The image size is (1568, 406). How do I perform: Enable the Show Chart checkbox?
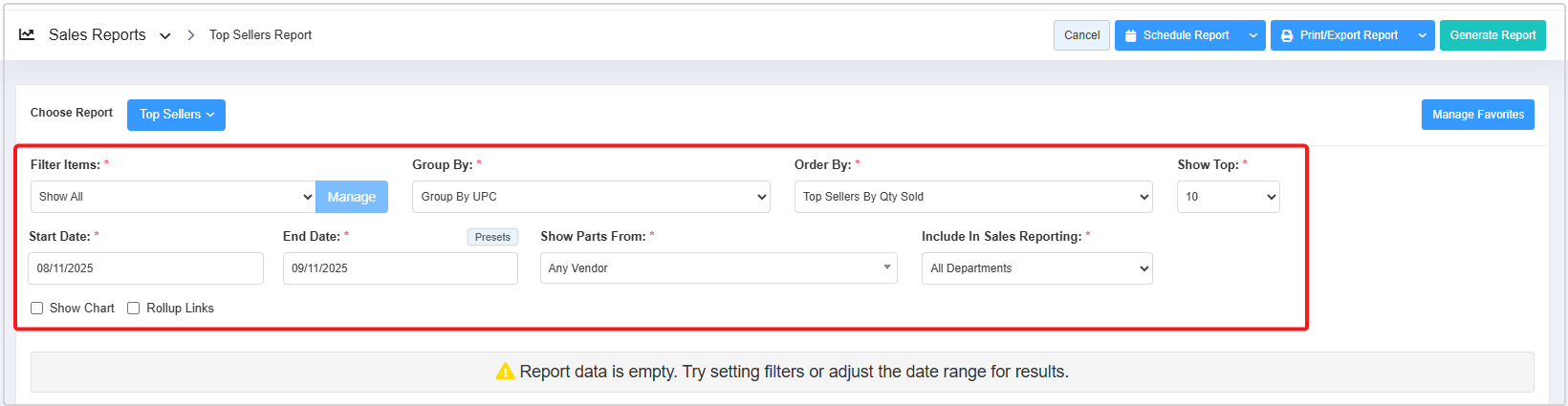pos(37,309)
